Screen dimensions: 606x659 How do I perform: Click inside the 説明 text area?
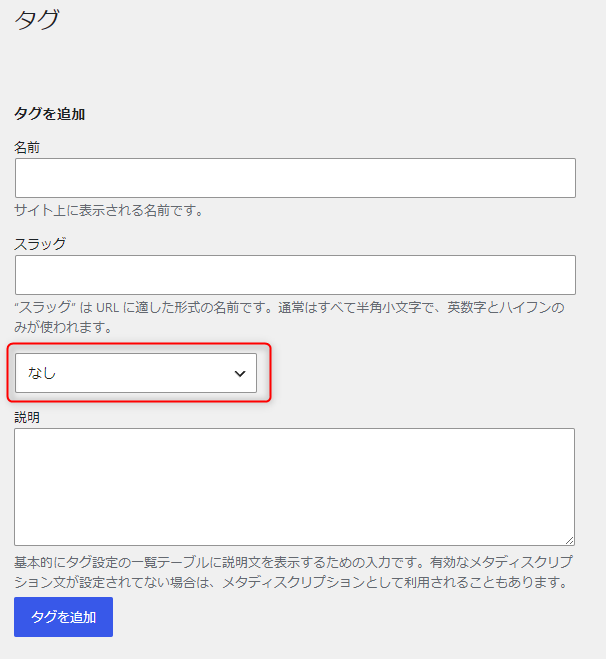tap(294, 486)
